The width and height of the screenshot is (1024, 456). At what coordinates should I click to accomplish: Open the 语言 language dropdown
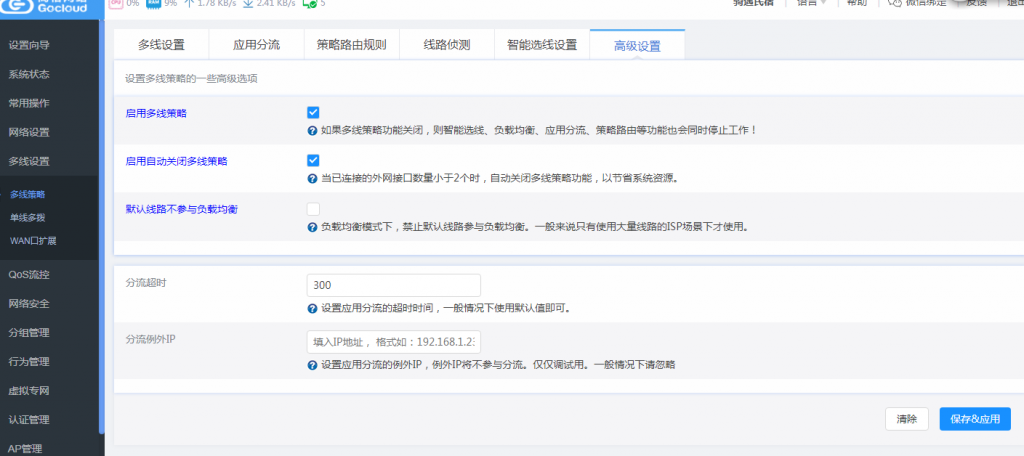(x=811, y=3)
